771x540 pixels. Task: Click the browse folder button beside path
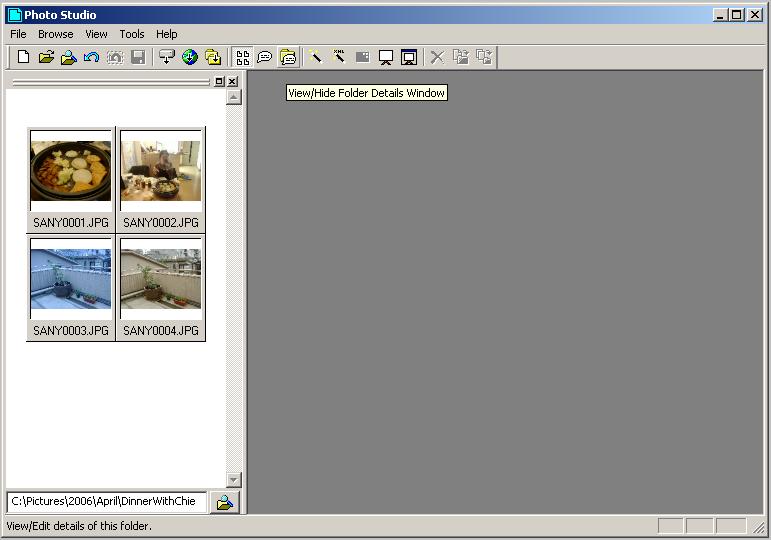(x=225, y=502)
